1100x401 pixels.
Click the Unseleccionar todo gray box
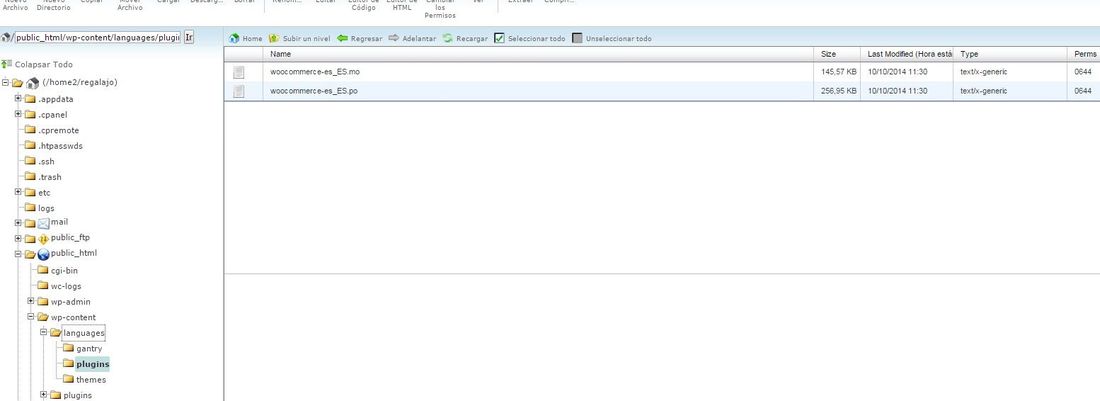click(577, 39)
